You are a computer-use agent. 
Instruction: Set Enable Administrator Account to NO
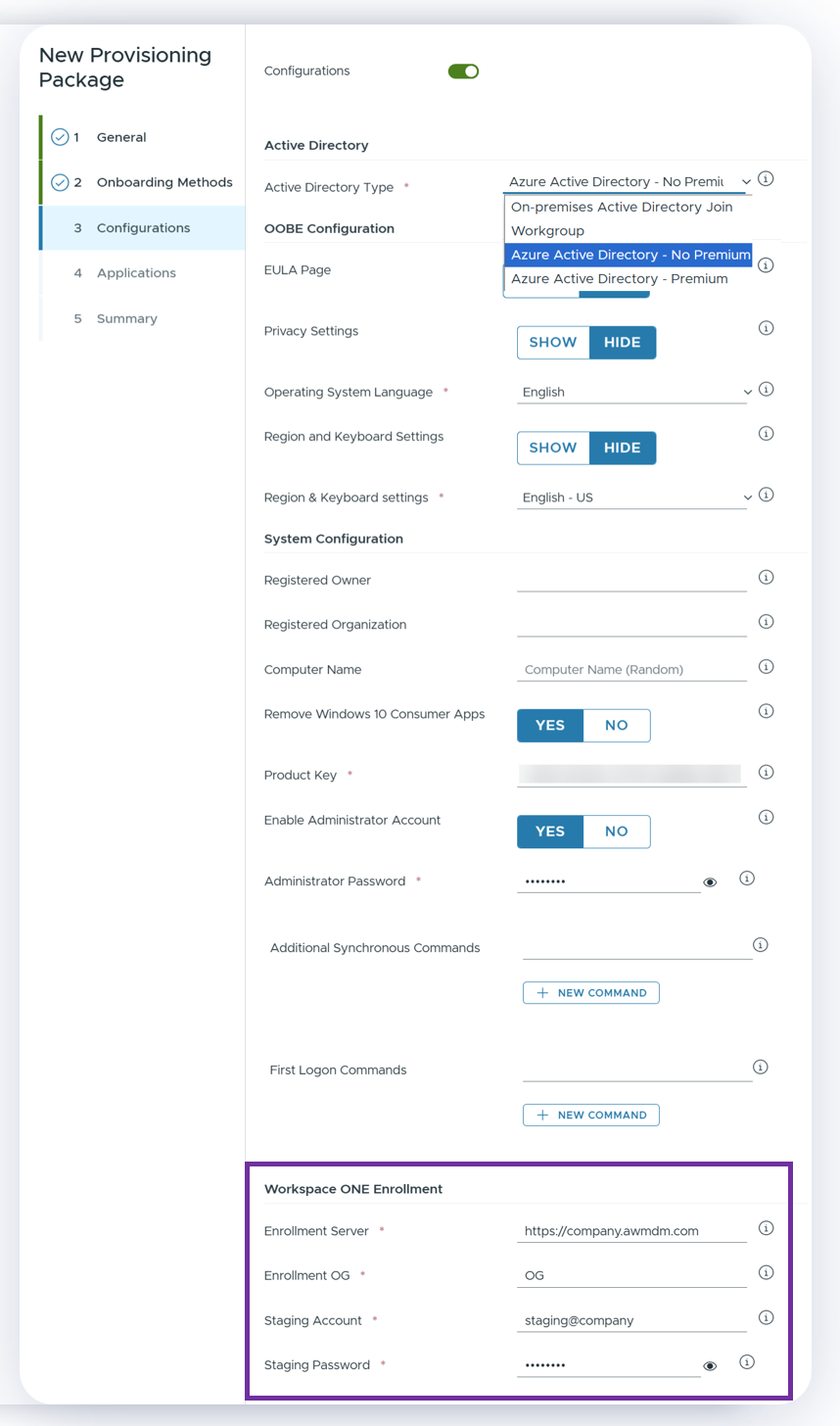pyautogui.click(x=618, y=832)
